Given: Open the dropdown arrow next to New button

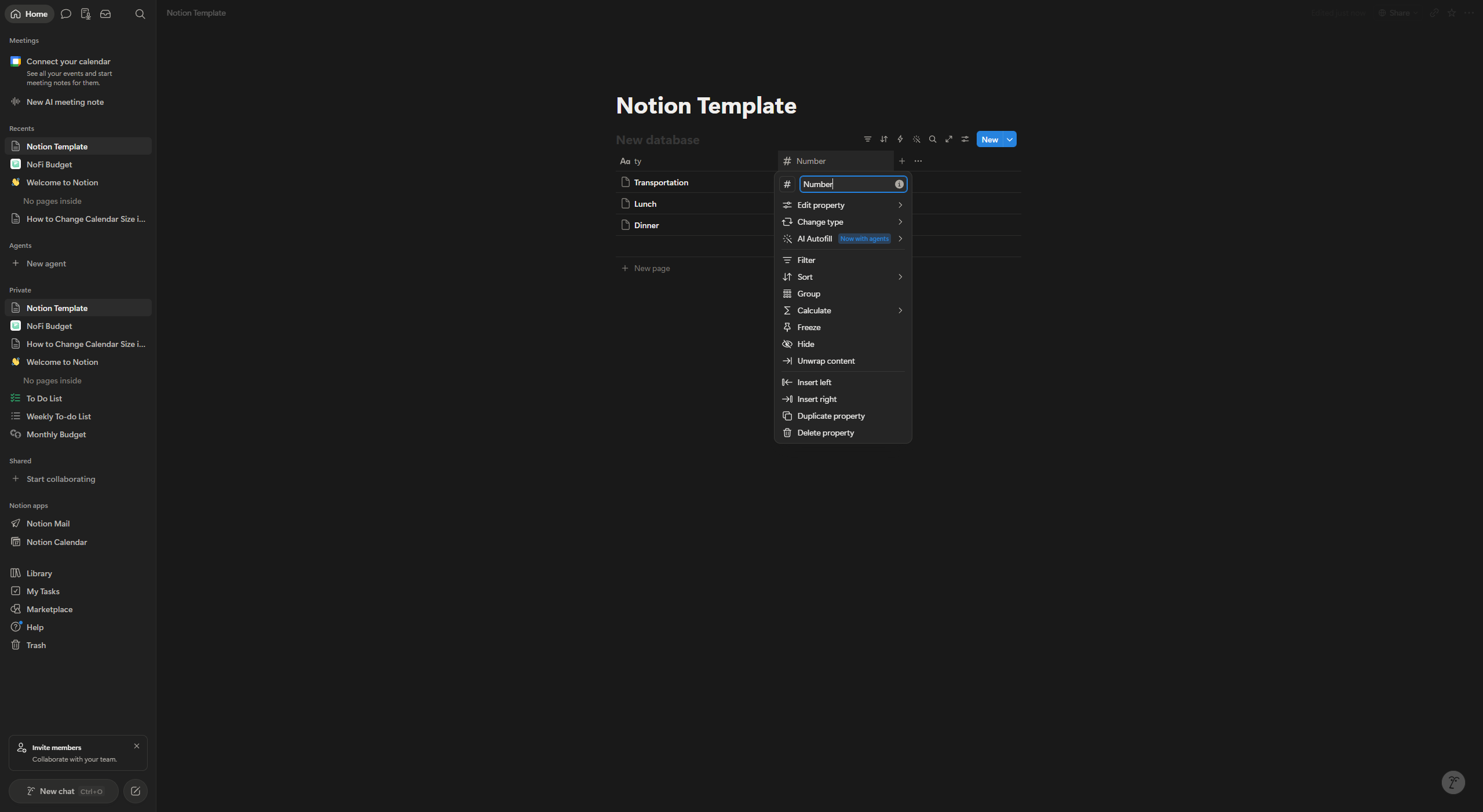Looking at the screenshot, I should click(x=1010, y=140).
